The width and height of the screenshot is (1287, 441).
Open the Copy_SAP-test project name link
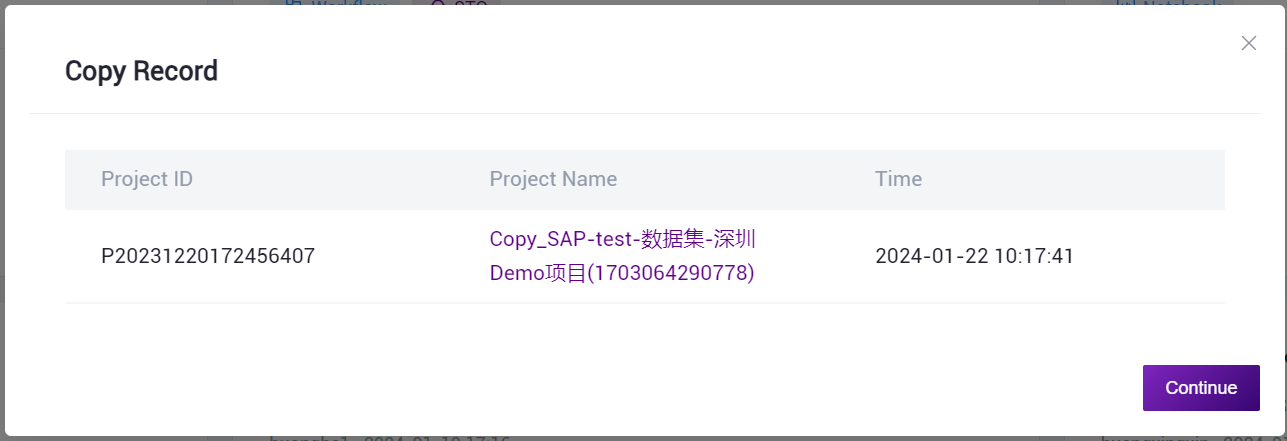click(x=621, y=240)
